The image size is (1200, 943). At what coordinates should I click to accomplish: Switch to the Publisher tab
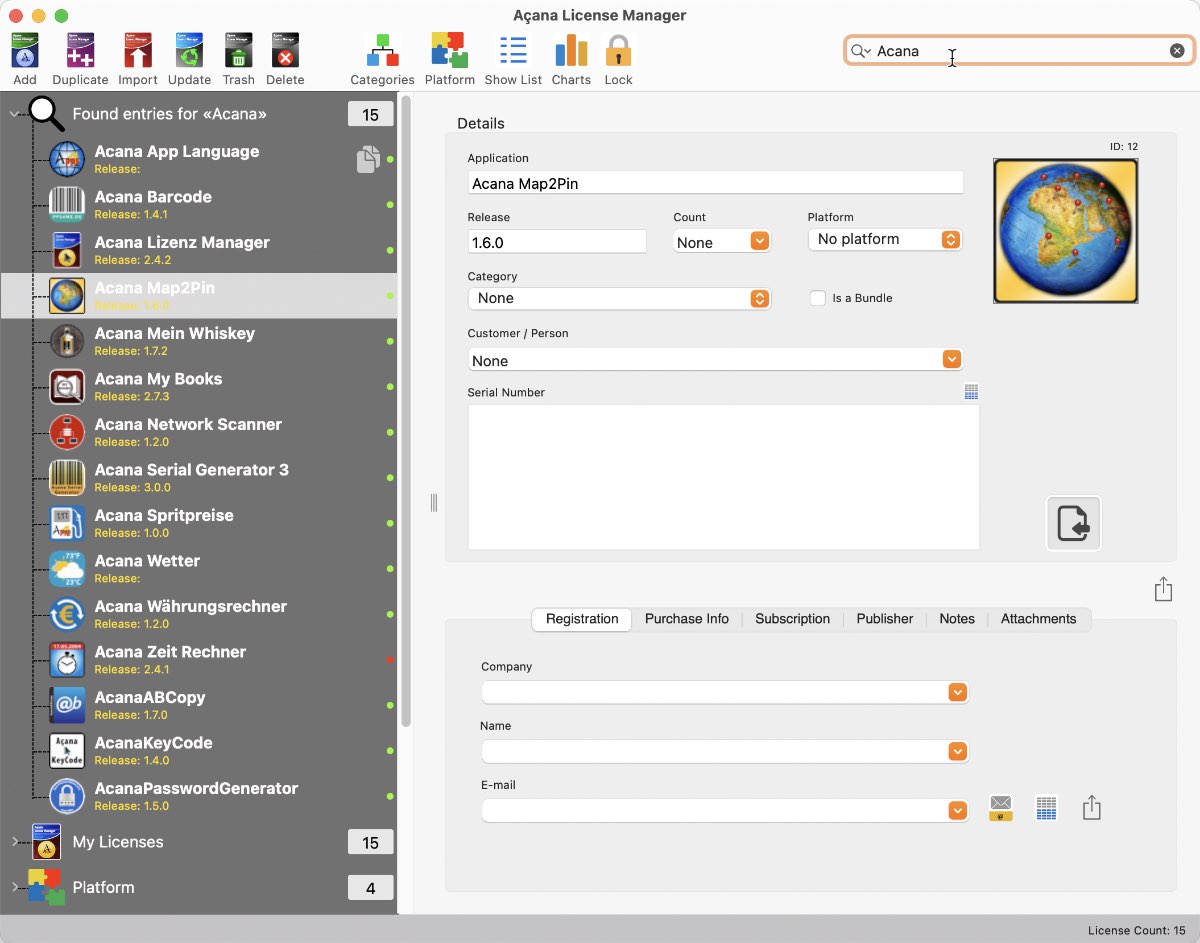point(885,619)
